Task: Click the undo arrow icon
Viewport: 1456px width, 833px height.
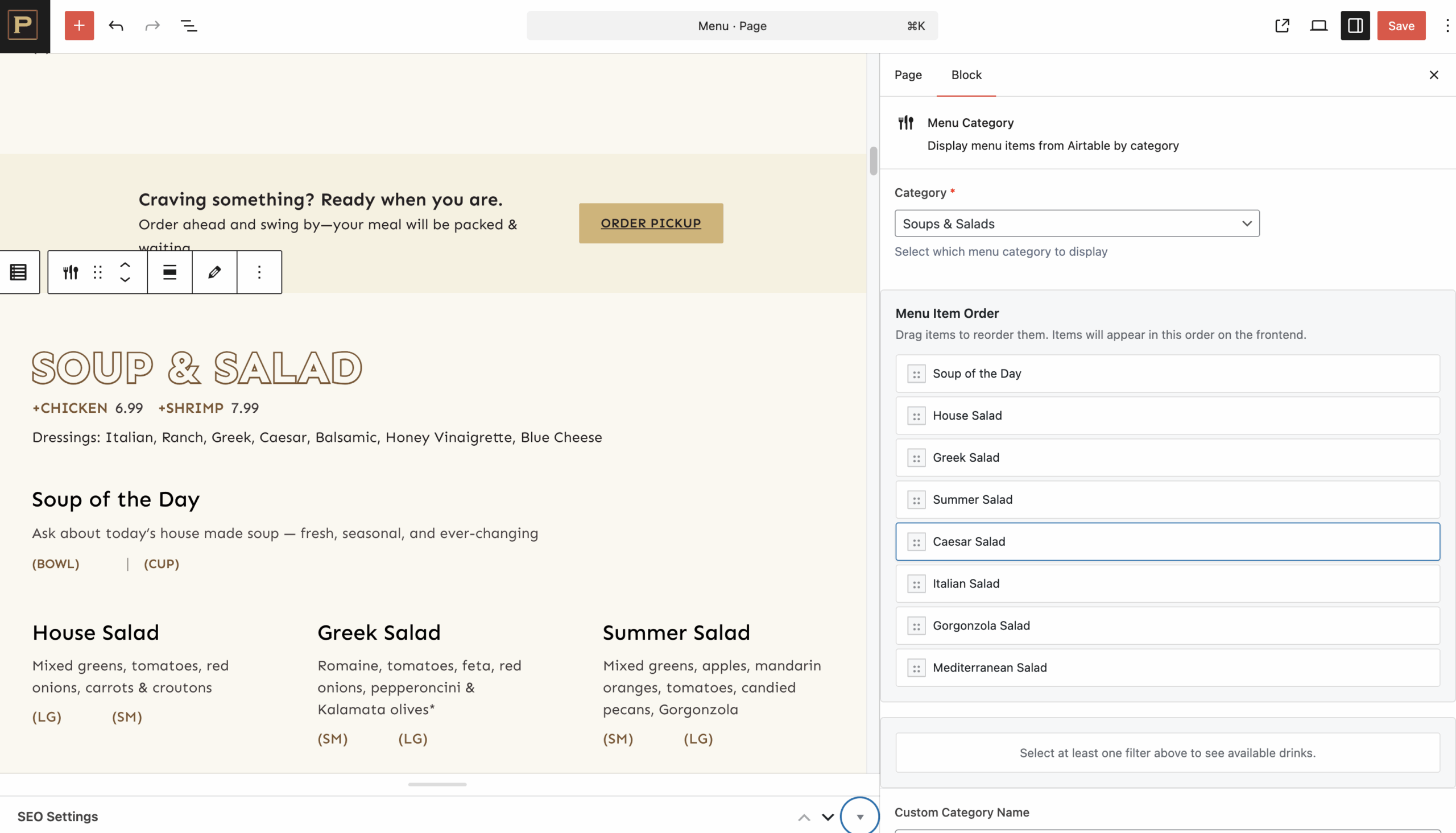Action: (x=116, y=26)
